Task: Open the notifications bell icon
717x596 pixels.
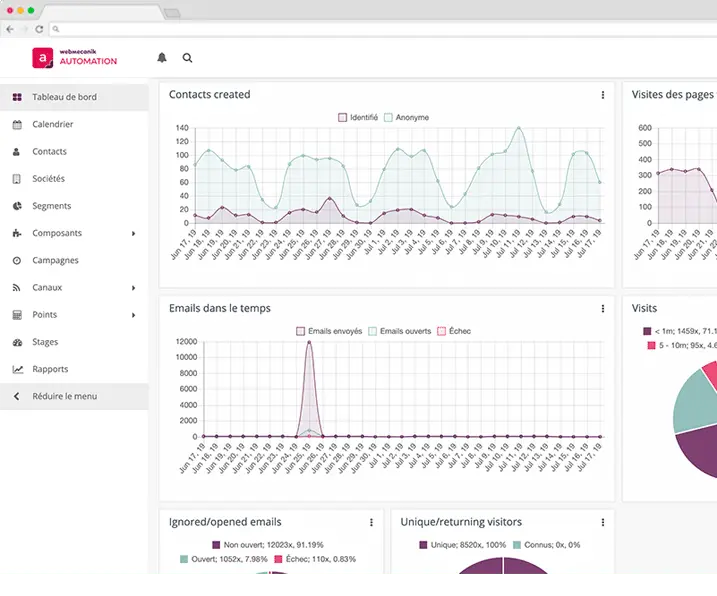Action: point(162,58)
